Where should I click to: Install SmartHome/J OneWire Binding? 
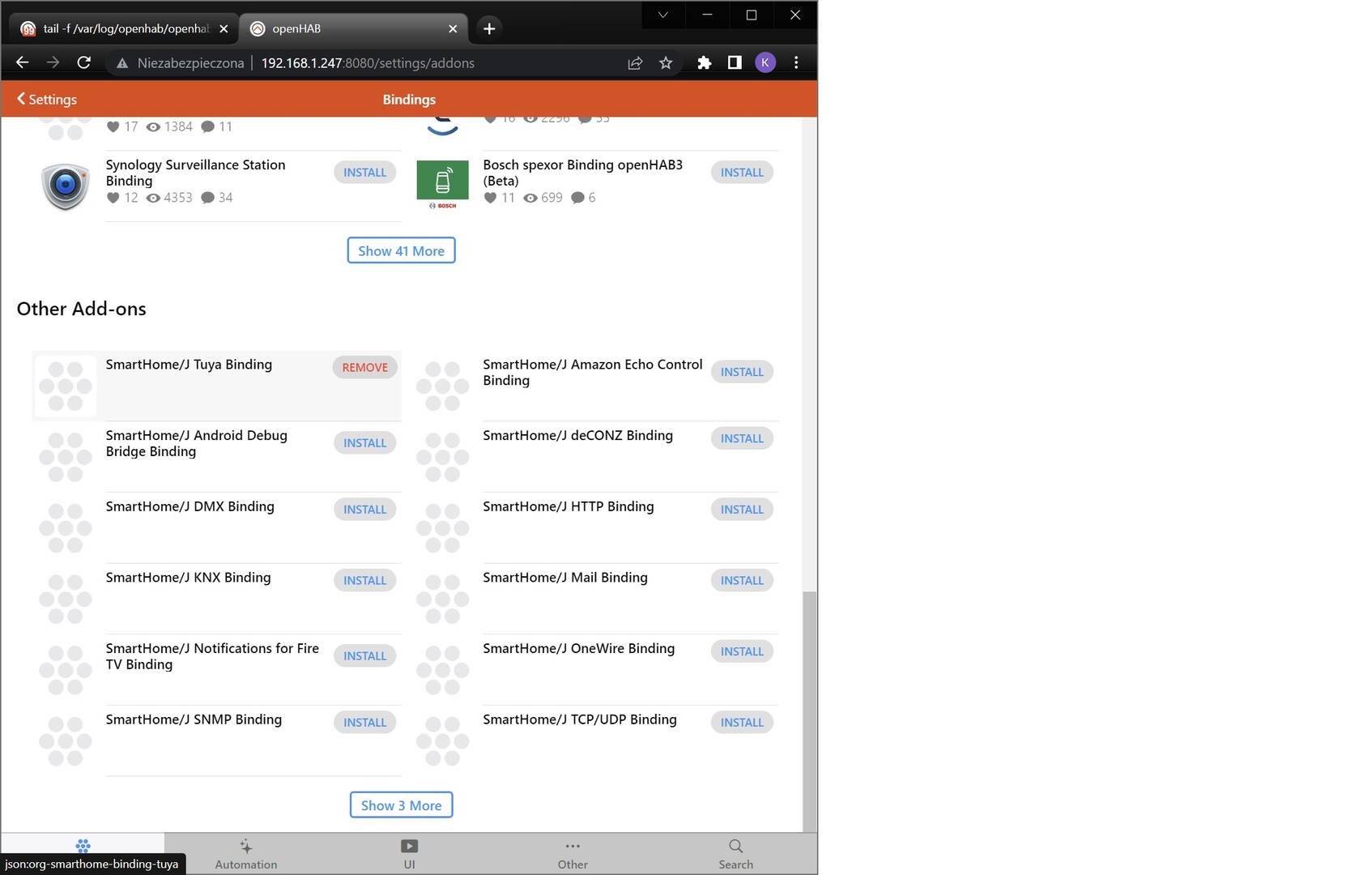(x=742, y=651)
